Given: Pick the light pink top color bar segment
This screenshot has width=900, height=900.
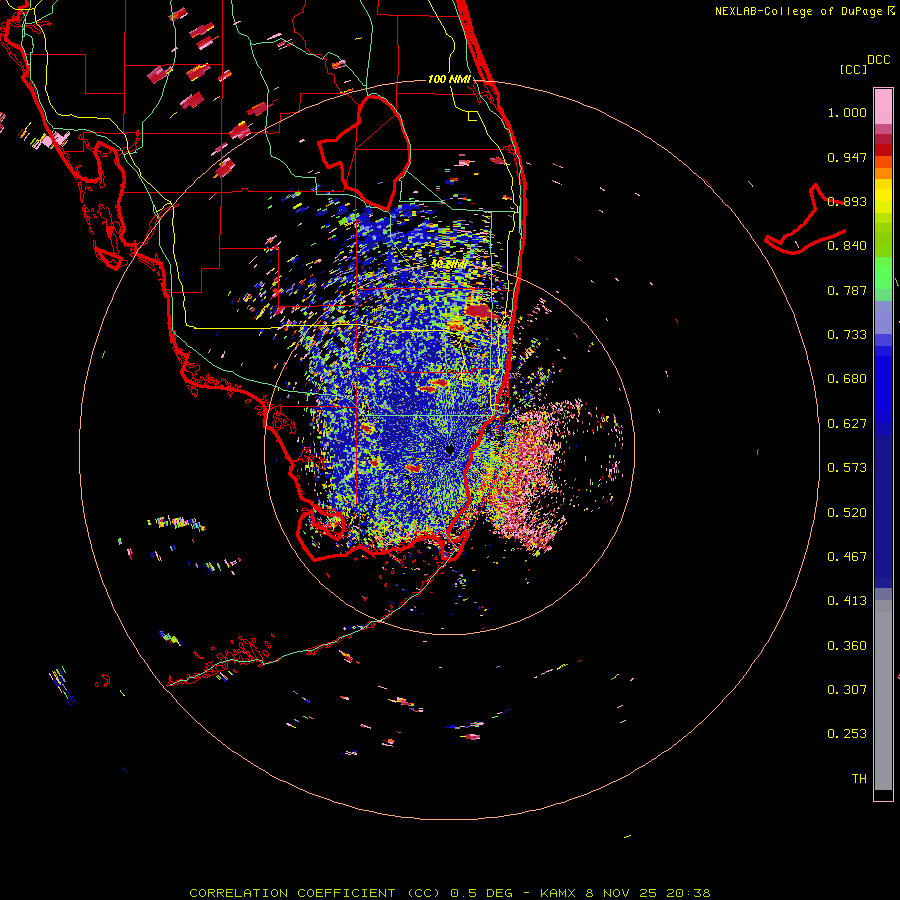Looking at the screenshot, I should point(883,106).
